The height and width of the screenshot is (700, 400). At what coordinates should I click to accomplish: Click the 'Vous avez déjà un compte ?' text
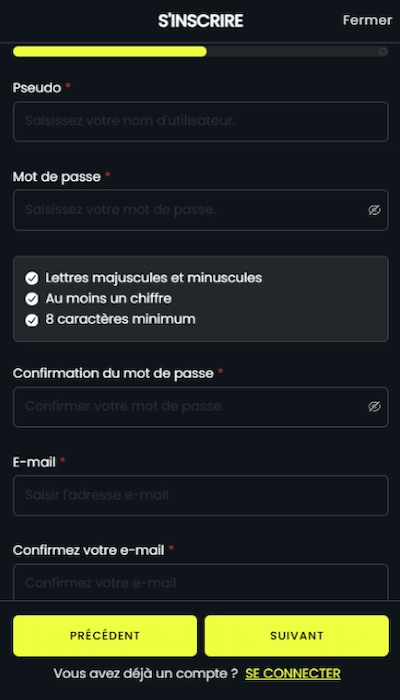pyautogui.click(x=146, y=673)
